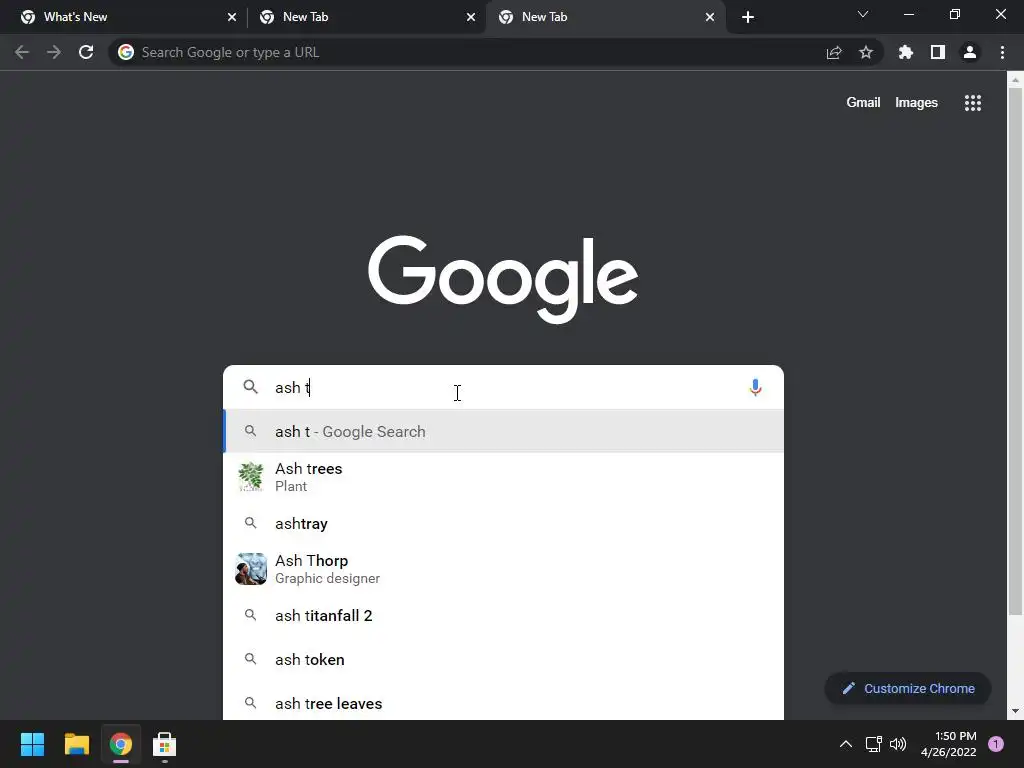Click Chrome icon on the taskbar

pos(121,744)
